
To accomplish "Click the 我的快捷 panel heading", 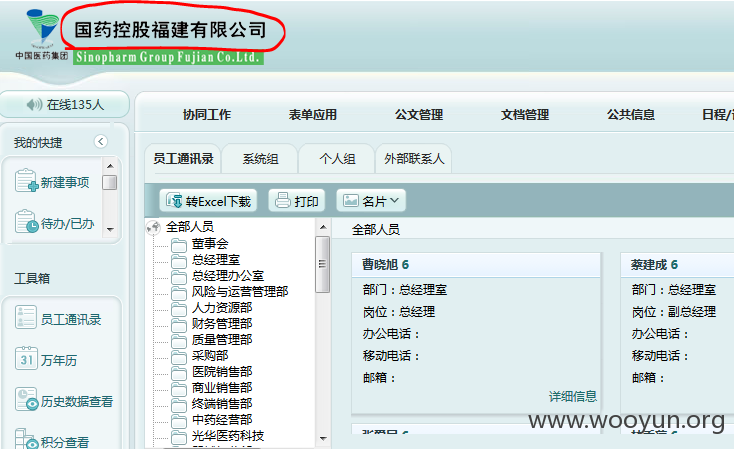I will tap(37, 142).
